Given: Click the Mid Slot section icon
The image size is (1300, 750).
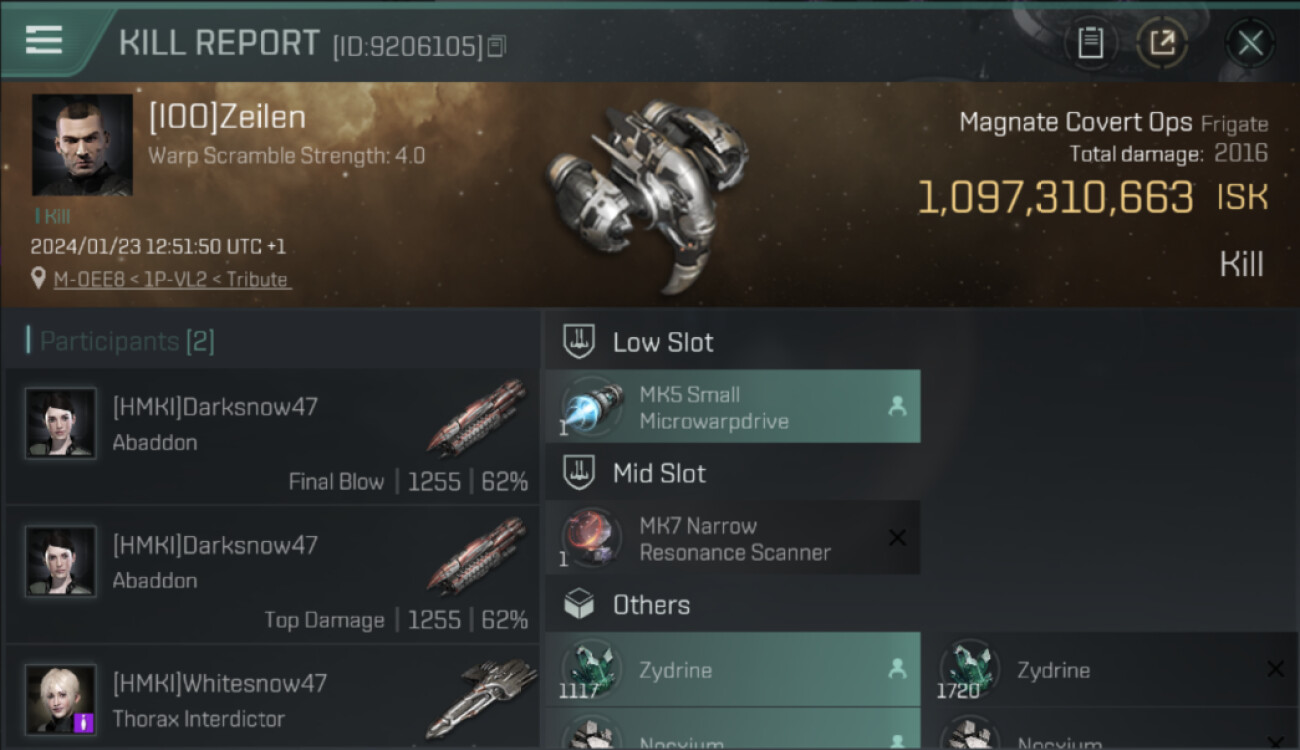Looking at the screenshot, I should click(579, 473).
